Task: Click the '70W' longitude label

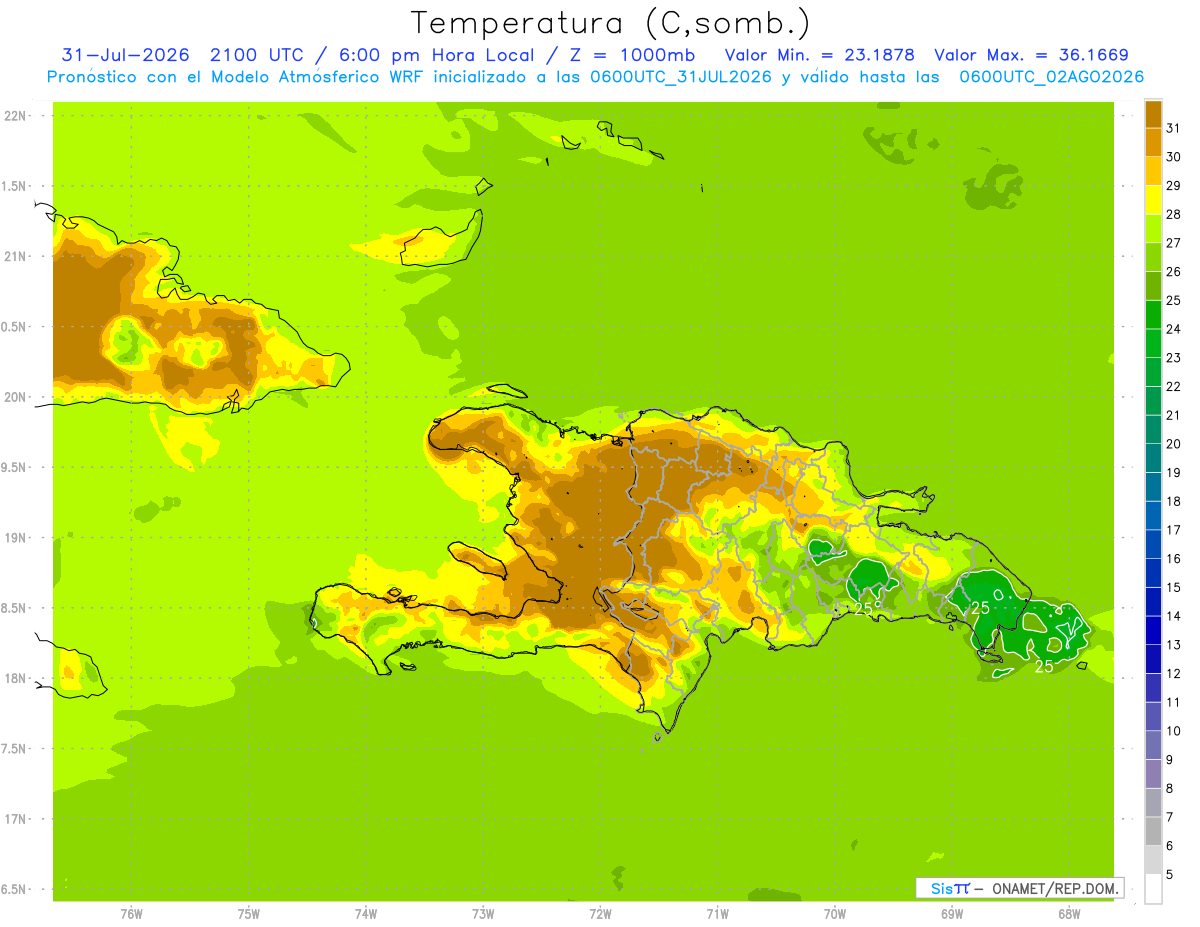Action: click(x=835, y=914)
